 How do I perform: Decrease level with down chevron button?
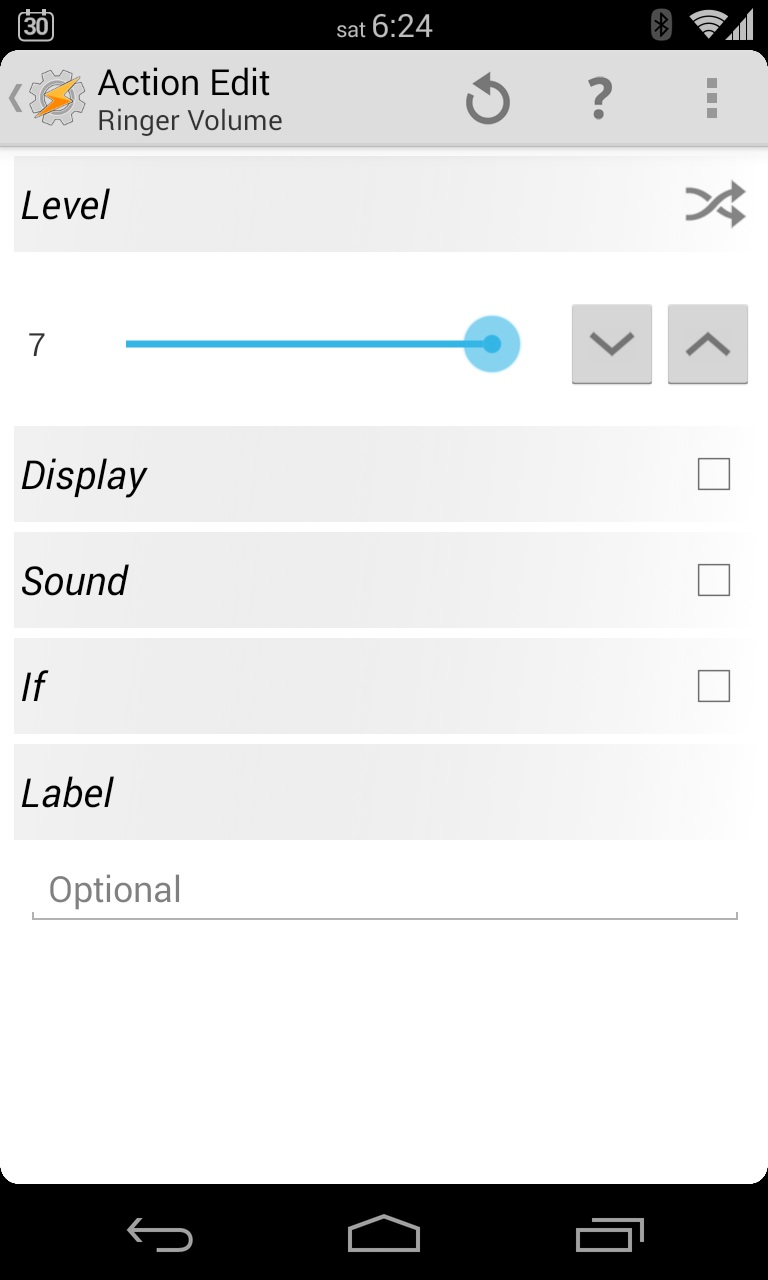coord(612,344)
